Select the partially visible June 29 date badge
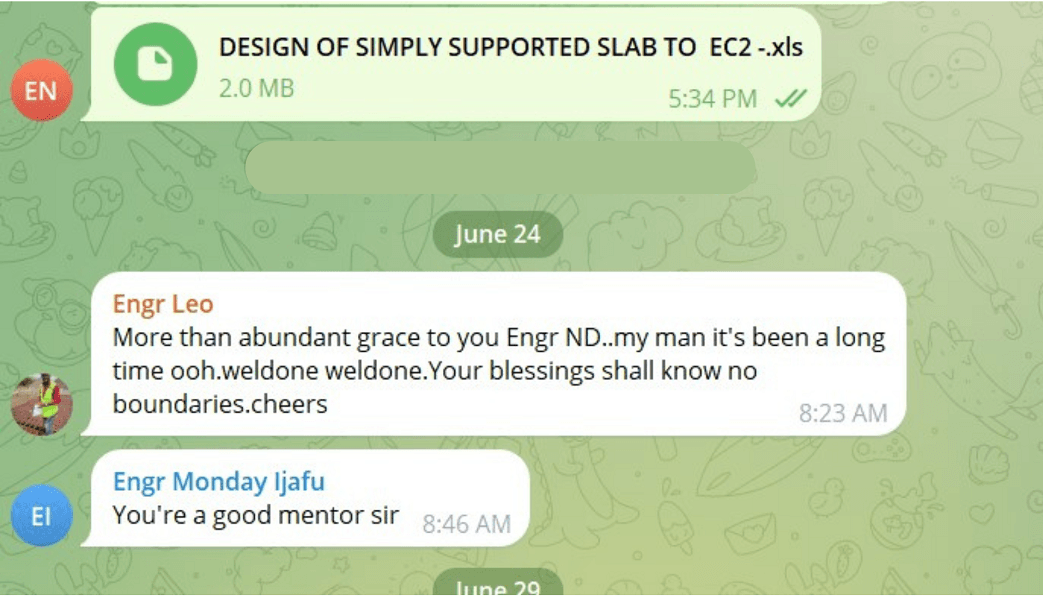Screen dimensions: 1043x600 tap(498, 583)
